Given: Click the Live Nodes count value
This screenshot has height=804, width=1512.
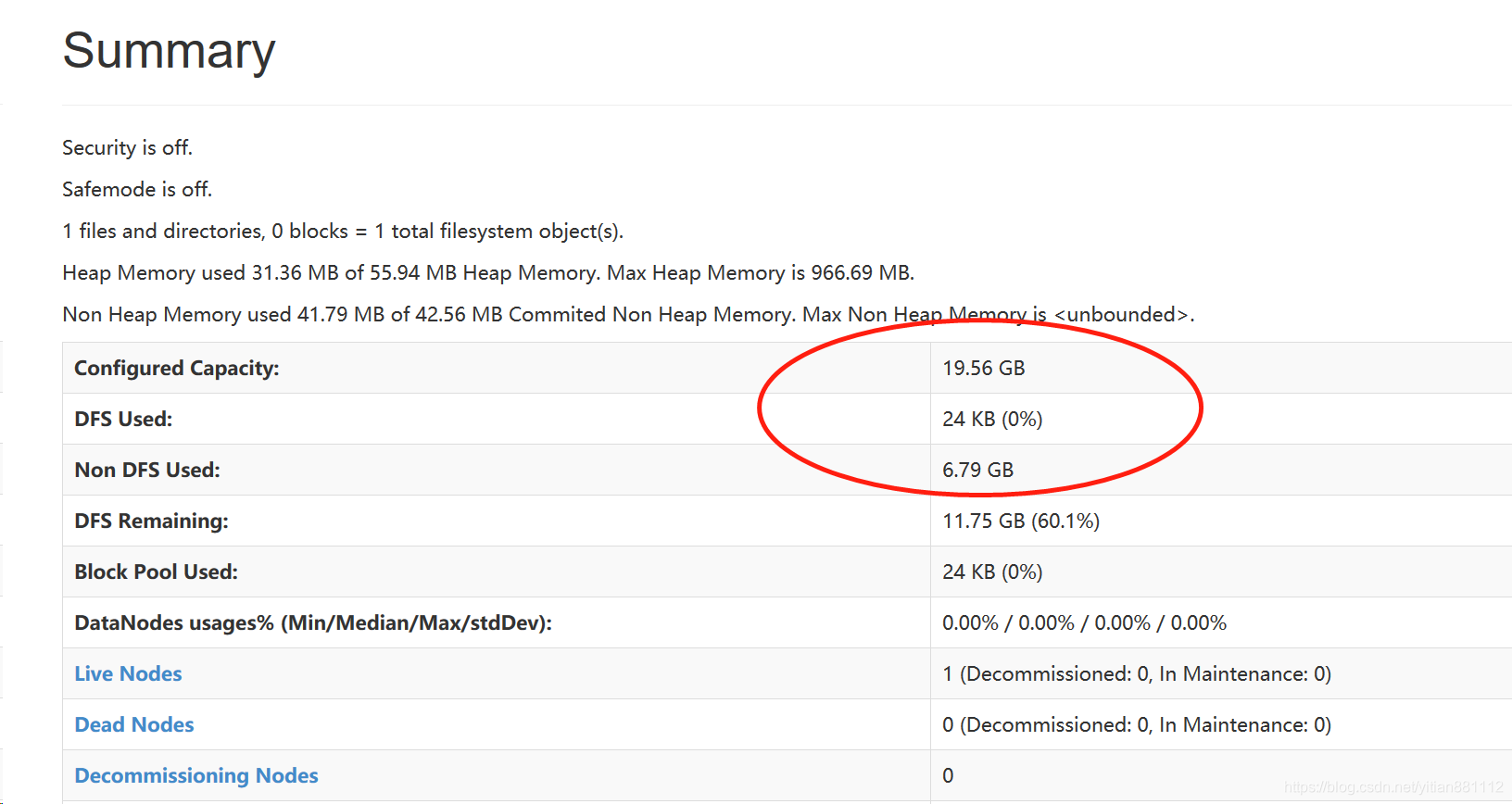Looking at the screenshot, I should coord(1137,673).
